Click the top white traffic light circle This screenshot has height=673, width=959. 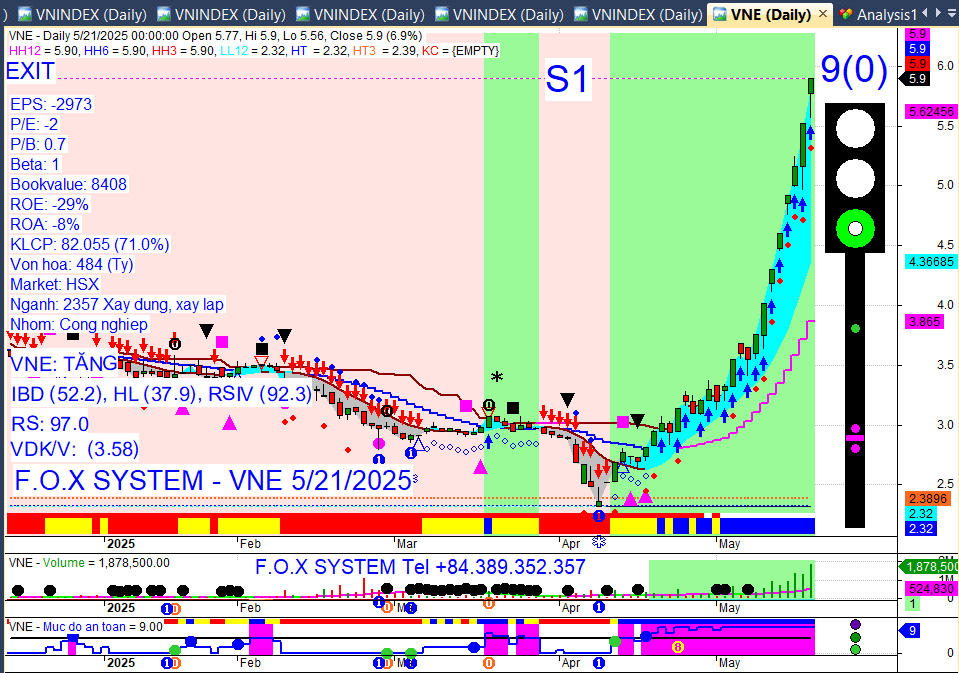pyautogui.click(x=855, y=128)
